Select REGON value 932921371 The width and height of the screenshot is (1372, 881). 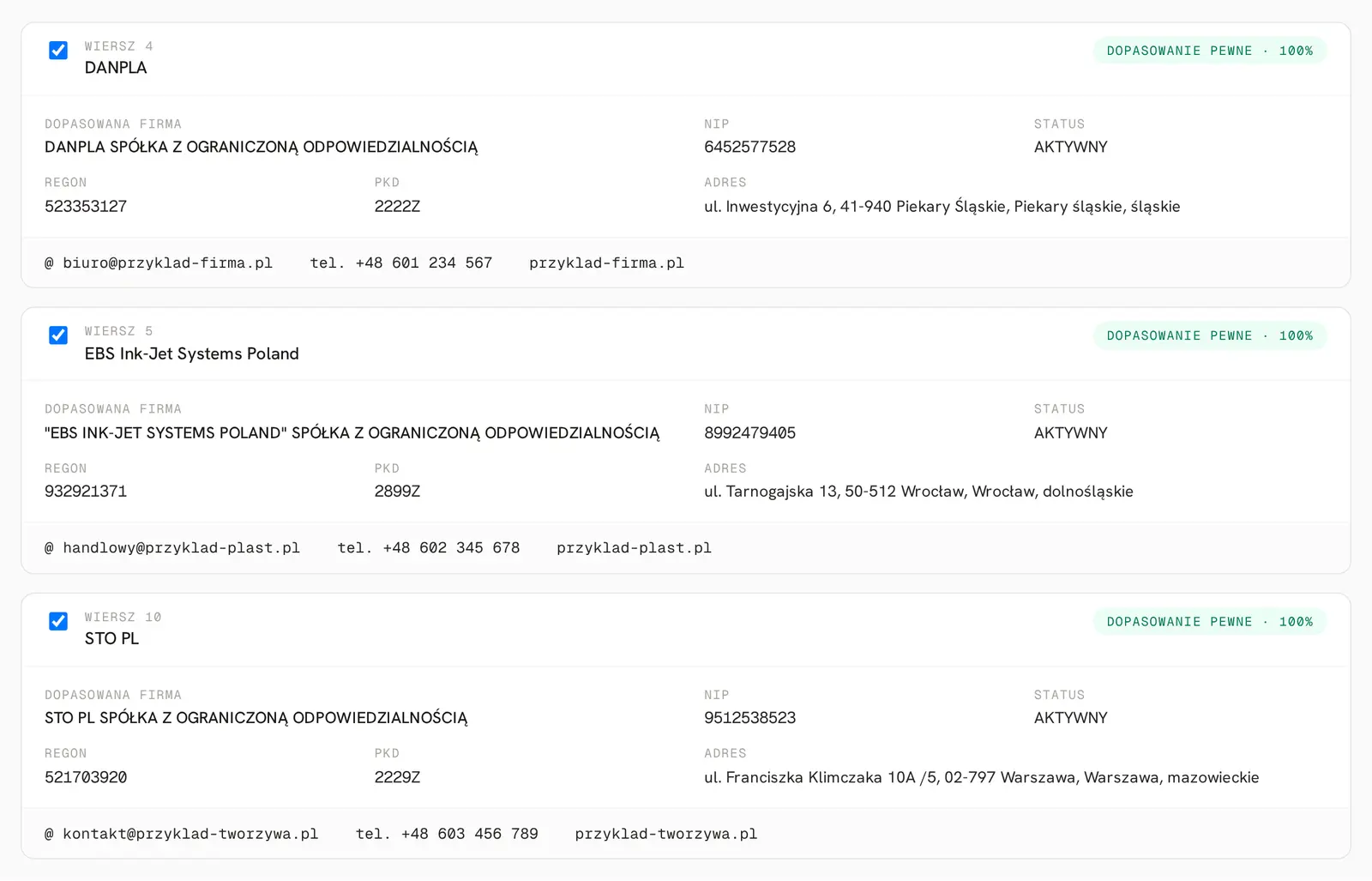coord(86,492)
